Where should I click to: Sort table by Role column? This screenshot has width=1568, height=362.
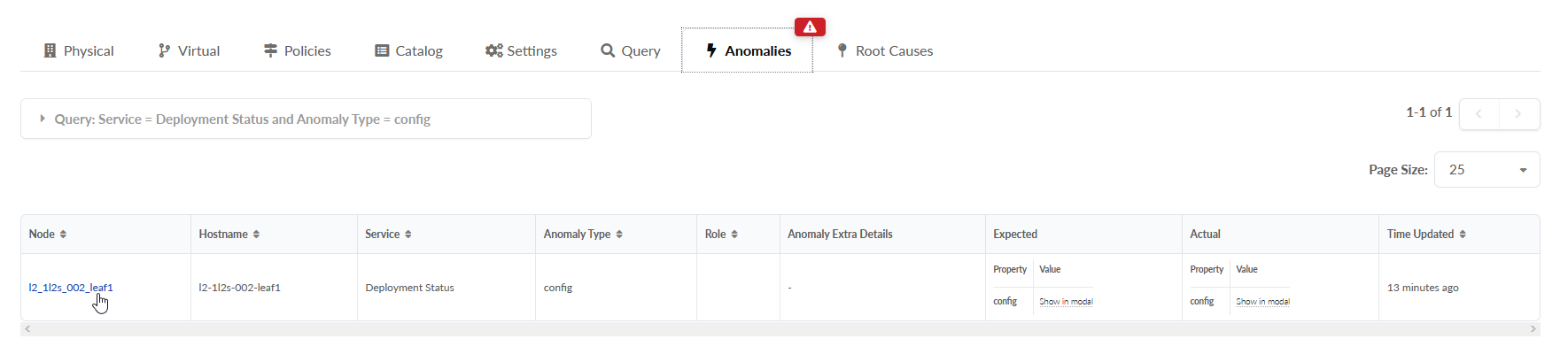coord(734,235)
